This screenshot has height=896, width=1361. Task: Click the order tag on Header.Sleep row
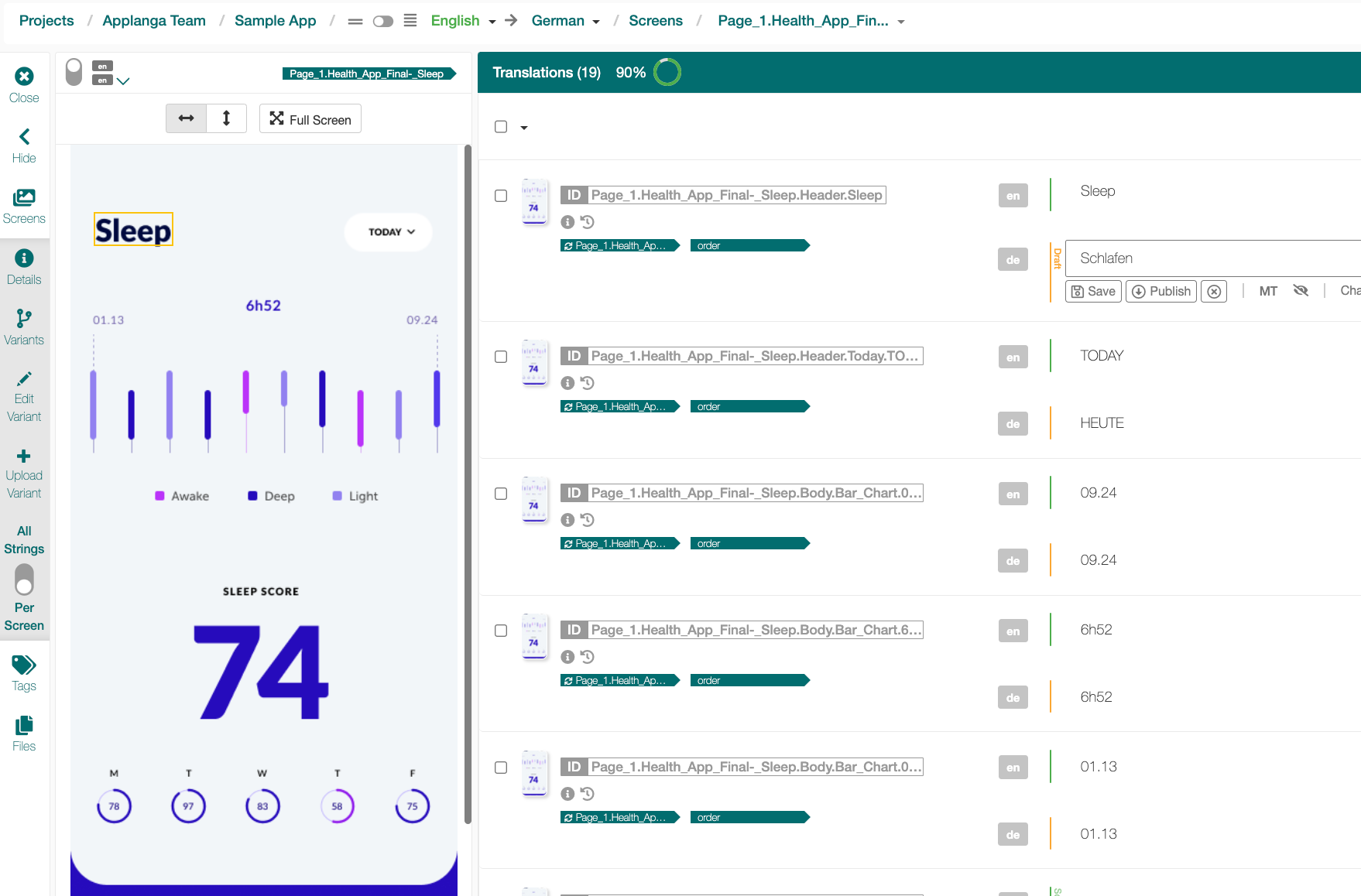click(749, 245)
